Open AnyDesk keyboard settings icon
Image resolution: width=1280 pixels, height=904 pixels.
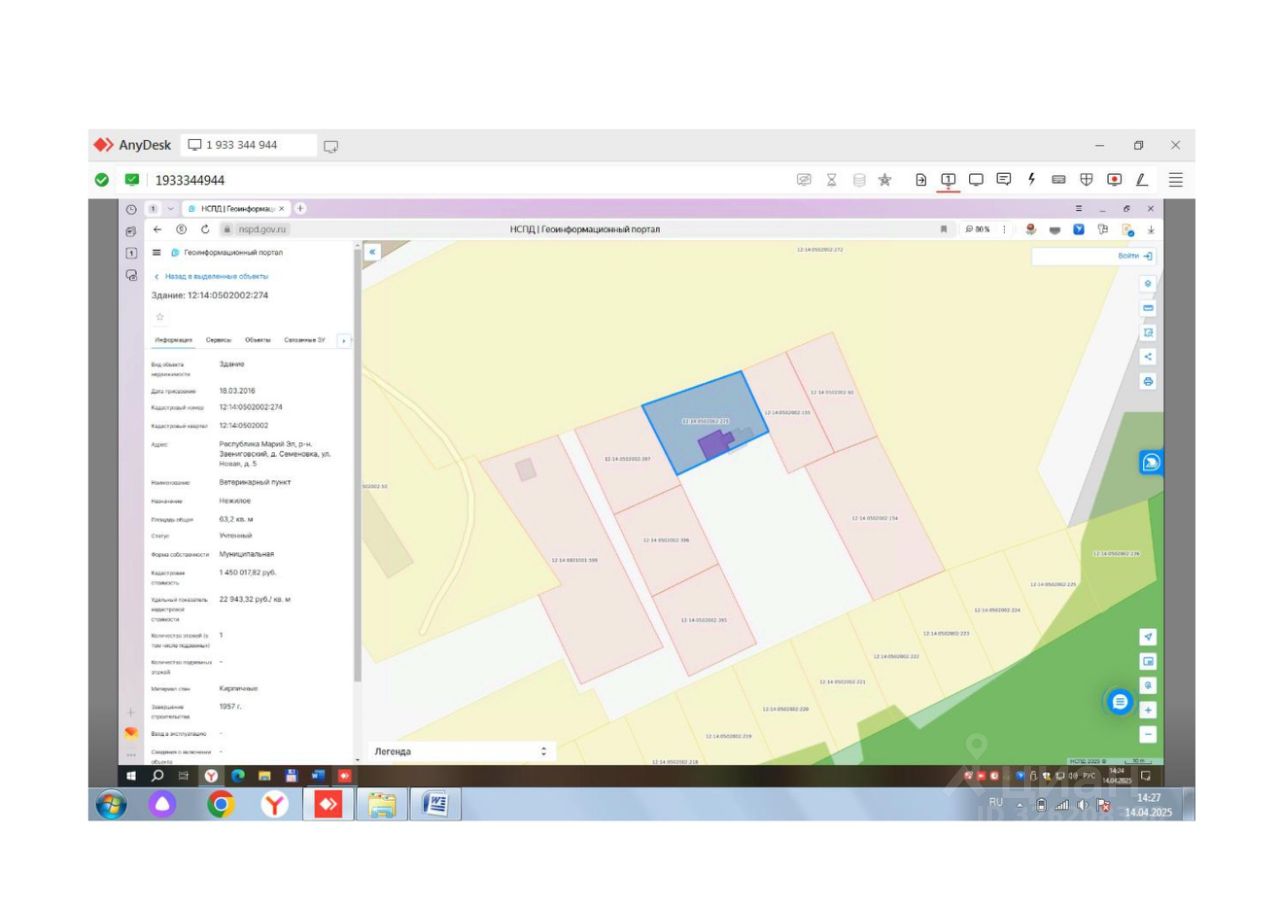point(1058,180)
